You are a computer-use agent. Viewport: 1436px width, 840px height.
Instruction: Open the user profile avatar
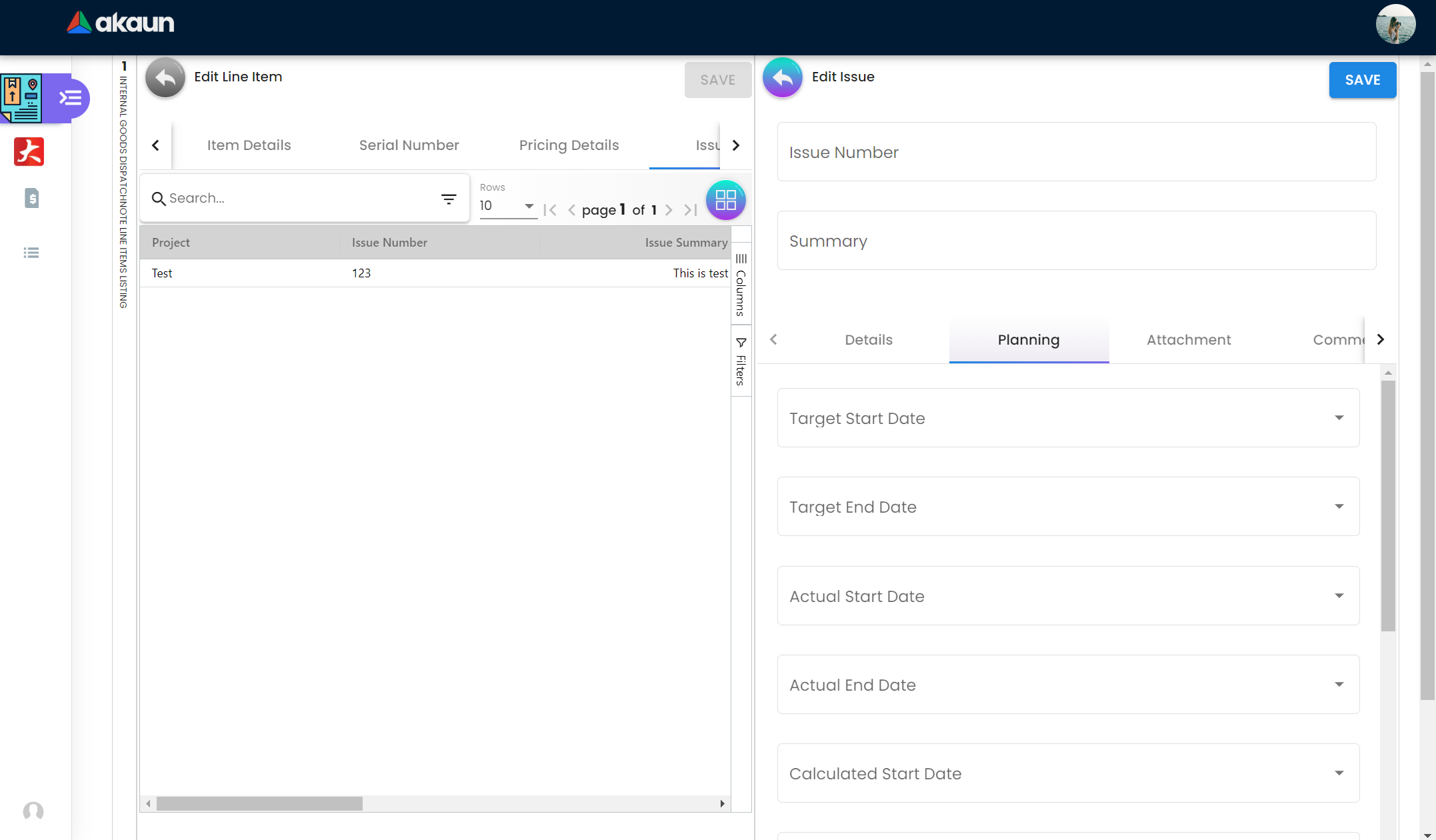(1395, 24)
